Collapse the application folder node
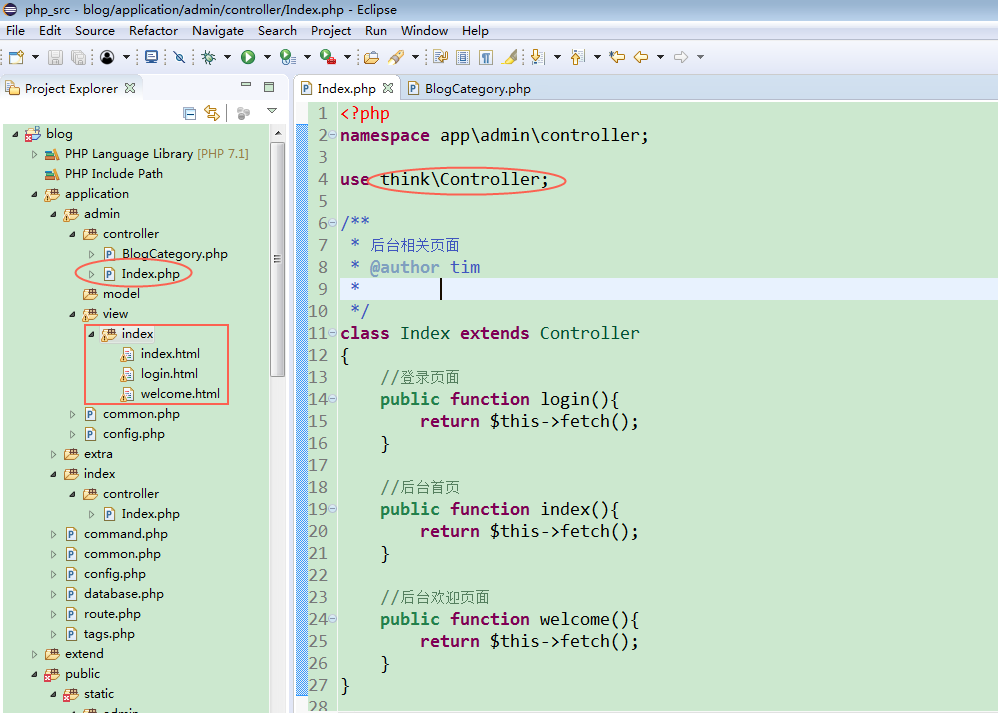The image size is (998, 713). click(34, 194)
